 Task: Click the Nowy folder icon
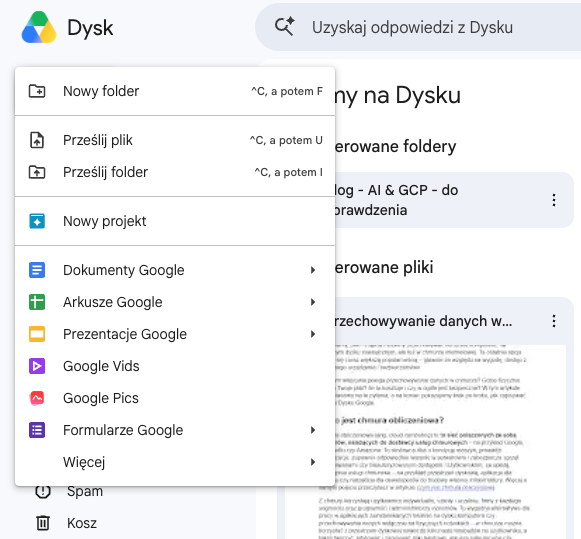click(37, 91)
